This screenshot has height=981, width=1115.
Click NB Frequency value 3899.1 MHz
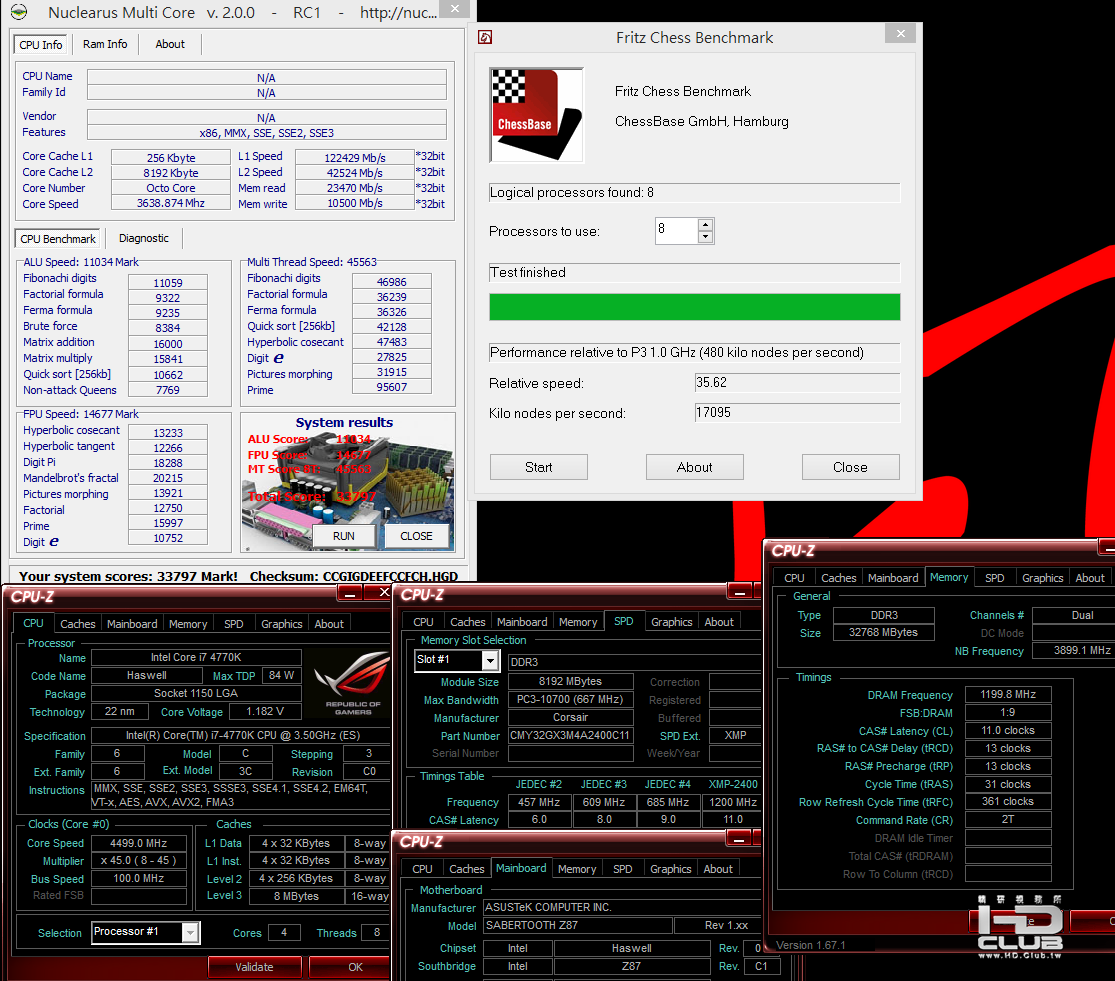pos(1074,650)
